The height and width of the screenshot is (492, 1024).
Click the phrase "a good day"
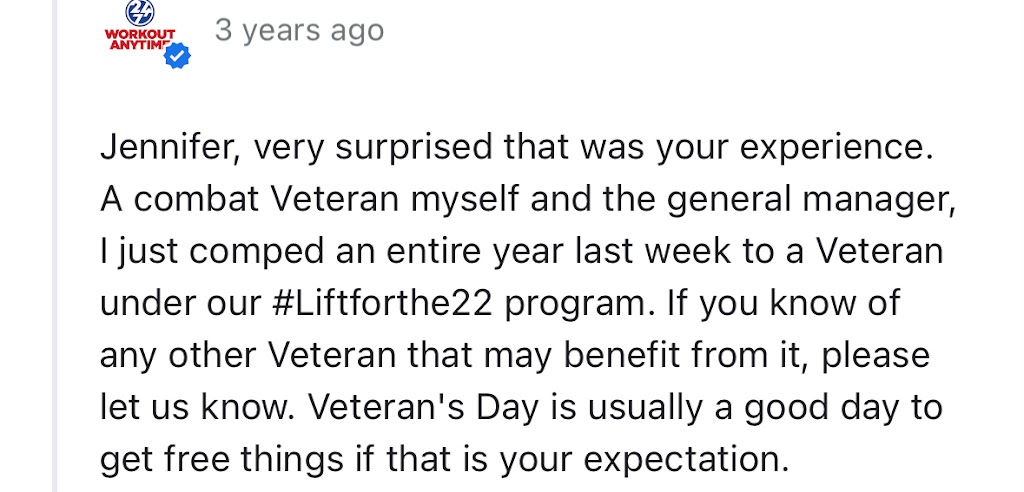pos(789,406)
